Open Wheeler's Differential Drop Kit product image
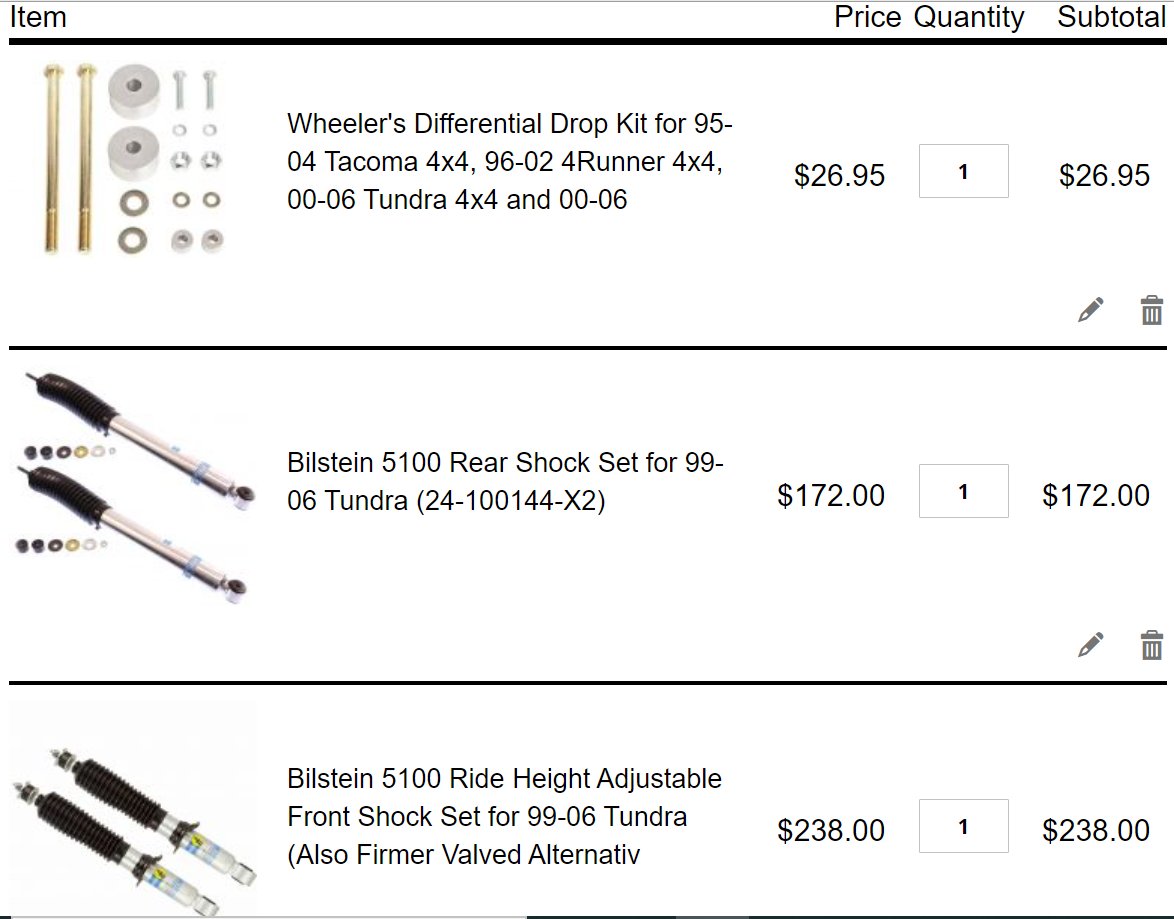 click(134, 160)
